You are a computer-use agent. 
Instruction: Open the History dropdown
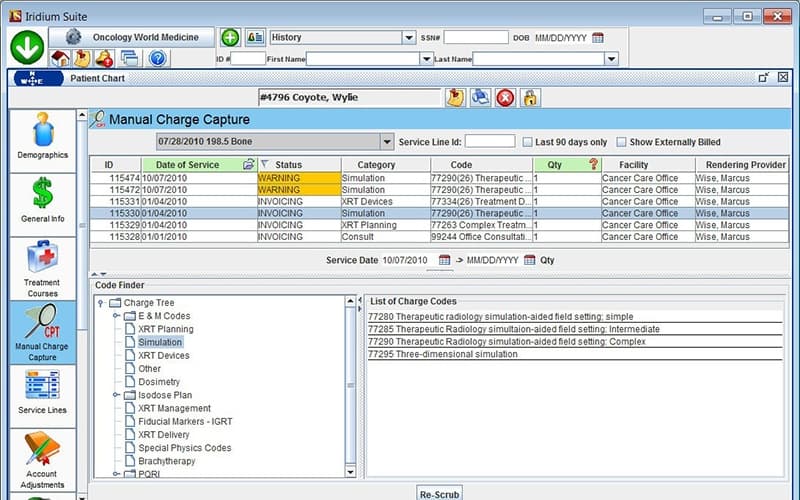tap(409, 37)
